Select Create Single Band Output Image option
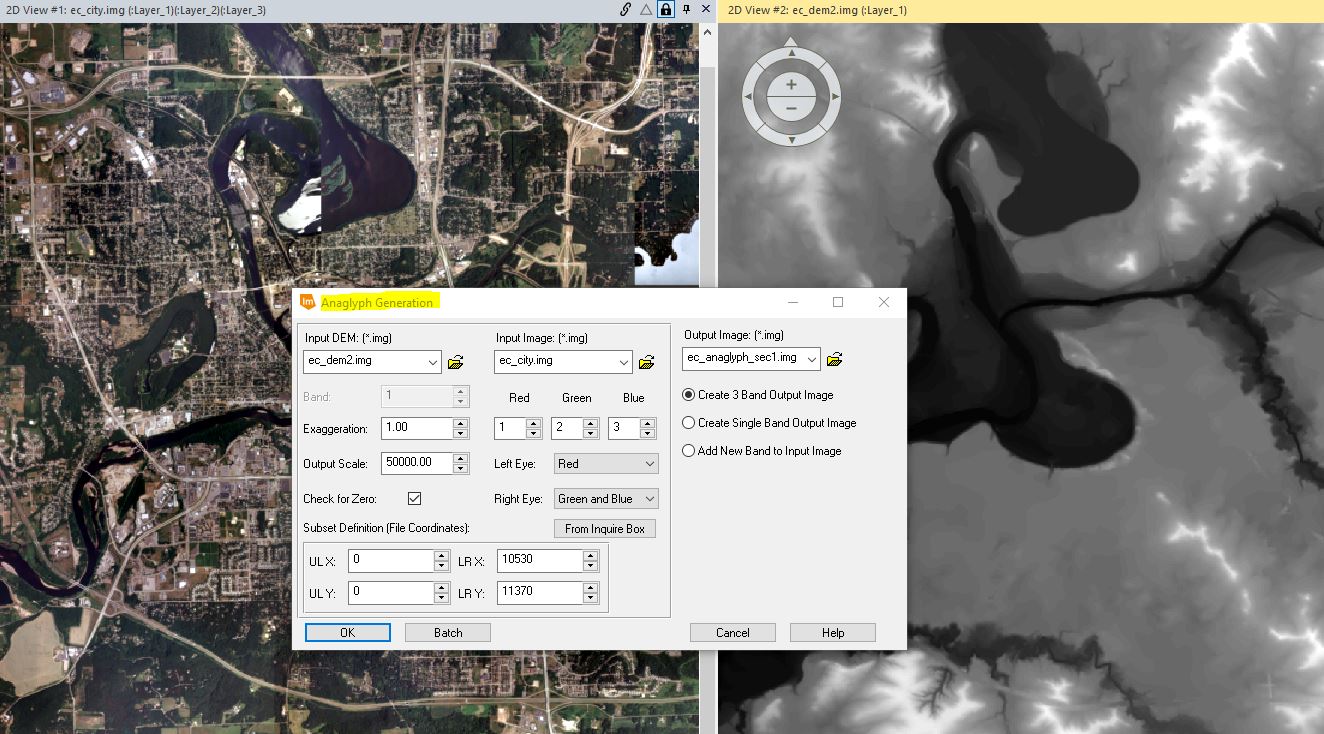 coord(689,423)
